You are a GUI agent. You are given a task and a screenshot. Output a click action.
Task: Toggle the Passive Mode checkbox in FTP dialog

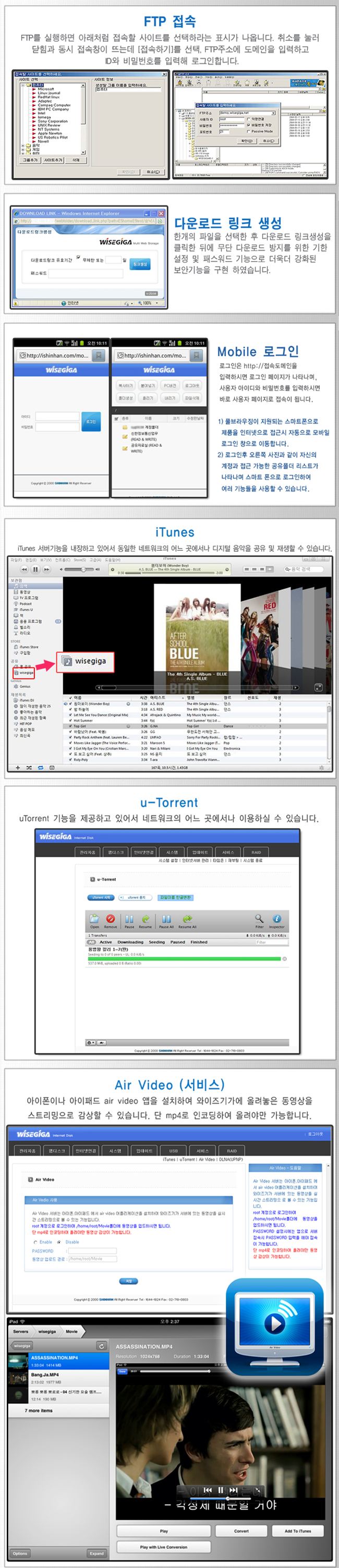(249, 131)
